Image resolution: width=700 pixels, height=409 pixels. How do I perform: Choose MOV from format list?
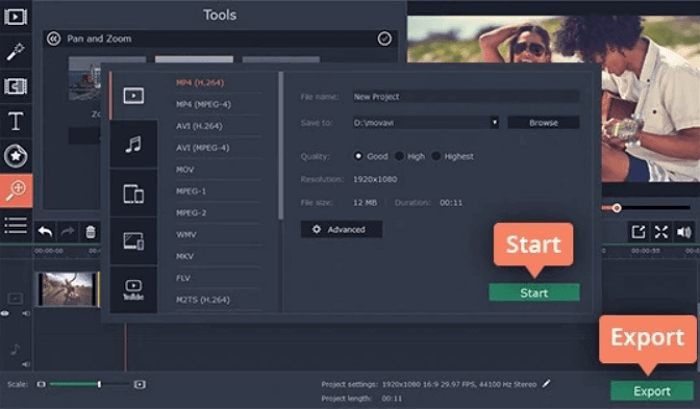point(186,169)
